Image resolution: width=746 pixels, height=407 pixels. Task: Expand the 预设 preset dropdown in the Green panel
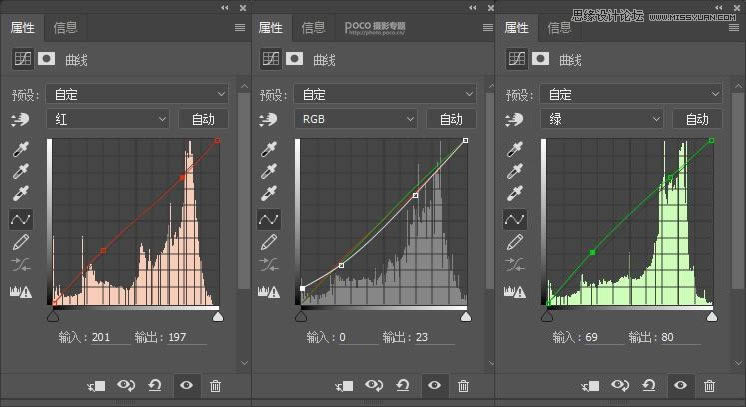[x=630, y=94]
